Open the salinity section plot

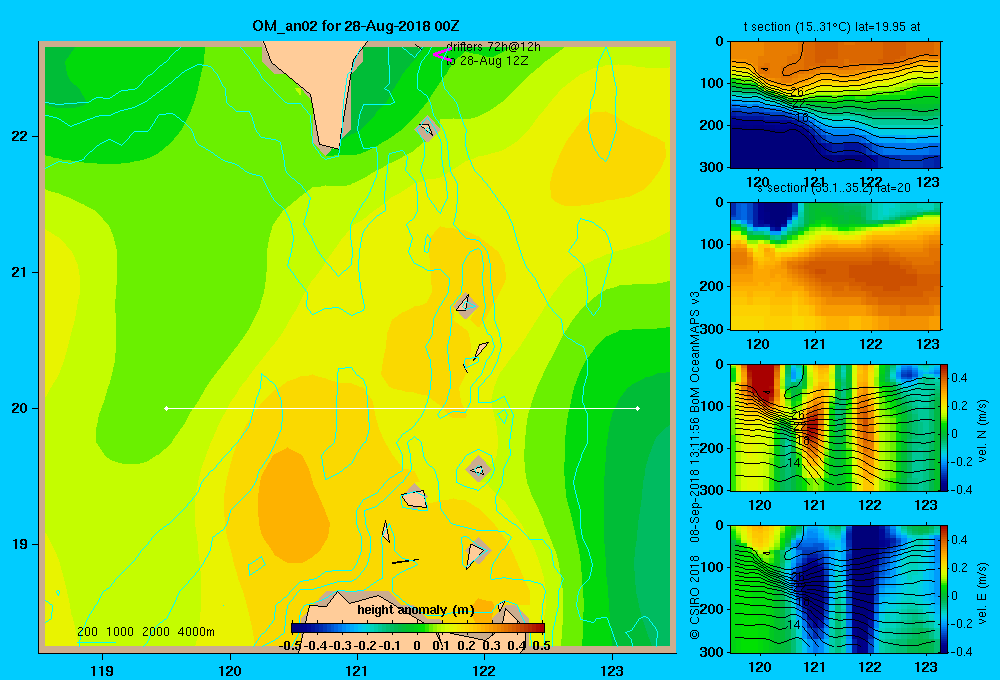[835, 266]
